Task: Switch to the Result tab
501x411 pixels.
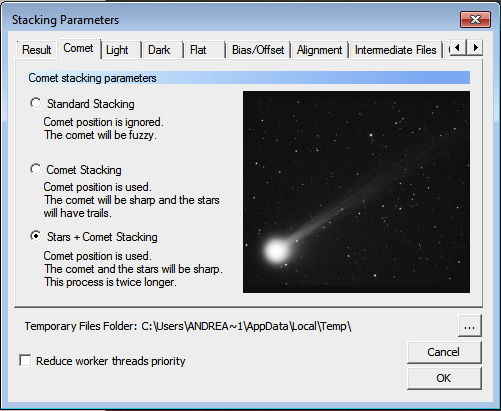Action: 36,50
